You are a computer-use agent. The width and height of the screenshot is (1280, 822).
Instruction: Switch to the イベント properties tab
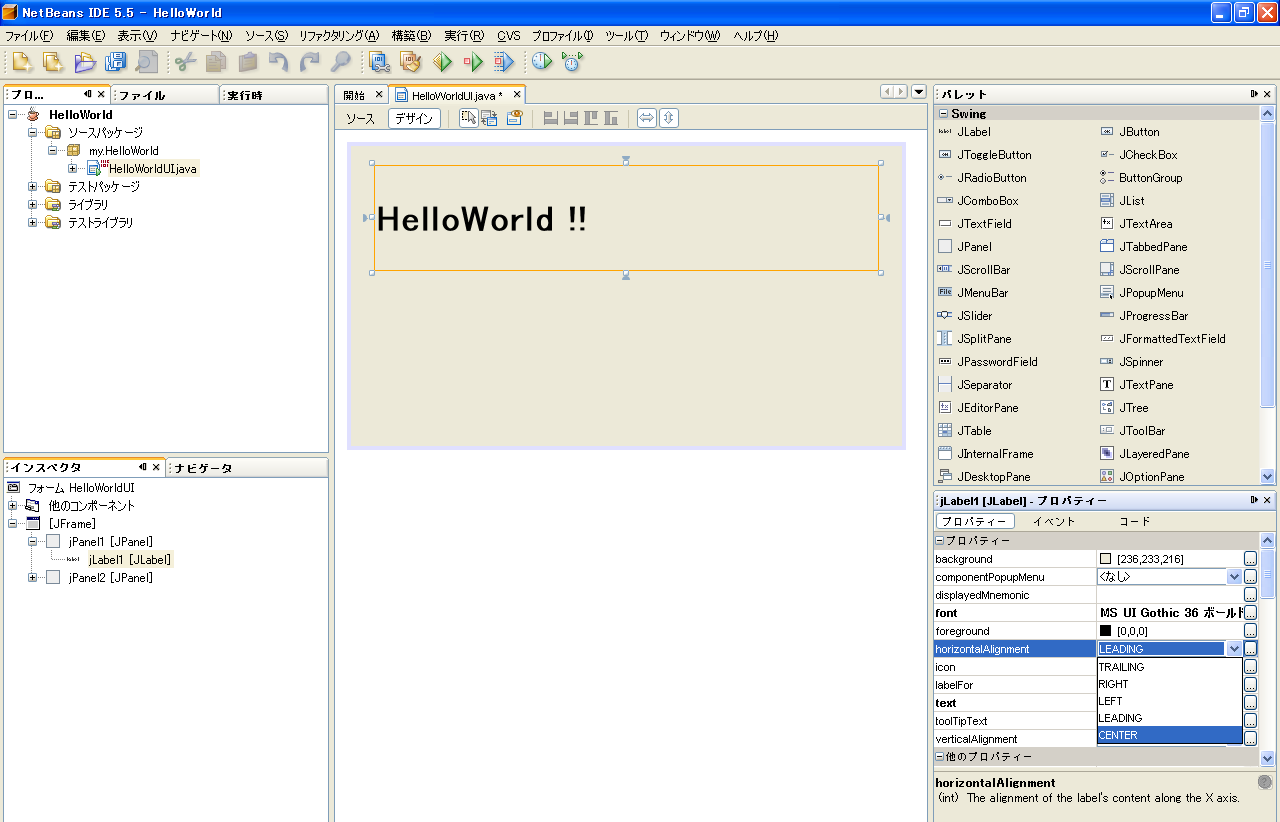(x=1053, y=521)
